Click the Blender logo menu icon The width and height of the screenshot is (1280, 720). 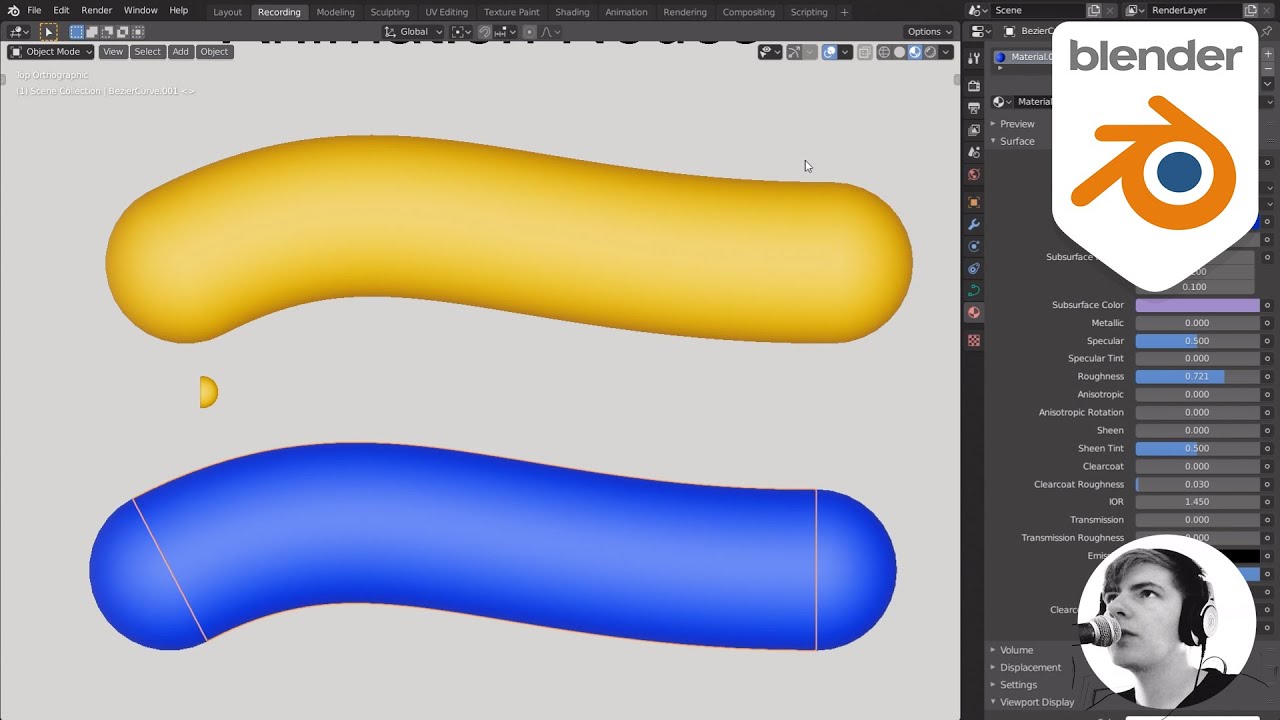(x=13, y=11)
